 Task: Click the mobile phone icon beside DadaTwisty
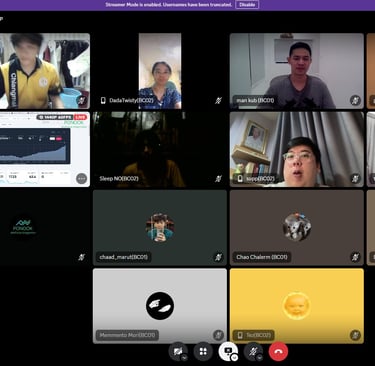pos(103,100)
